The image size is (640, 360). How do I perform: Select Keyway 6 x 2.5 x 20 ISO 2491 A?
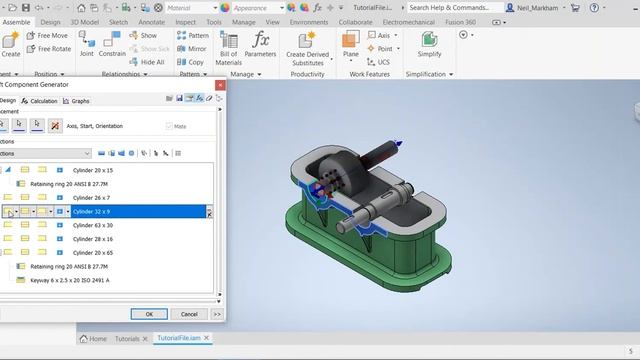coord(70,280)
